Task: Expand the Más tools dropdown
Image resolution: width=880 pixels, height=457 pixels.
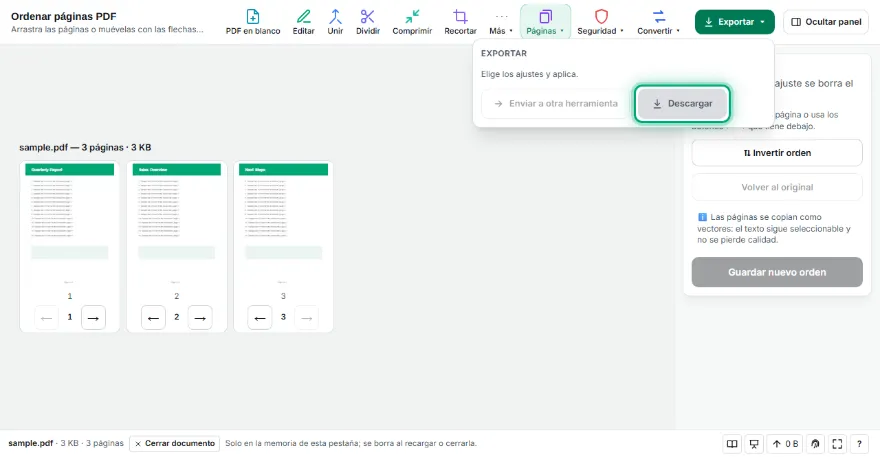Action: tap(501, 22)
